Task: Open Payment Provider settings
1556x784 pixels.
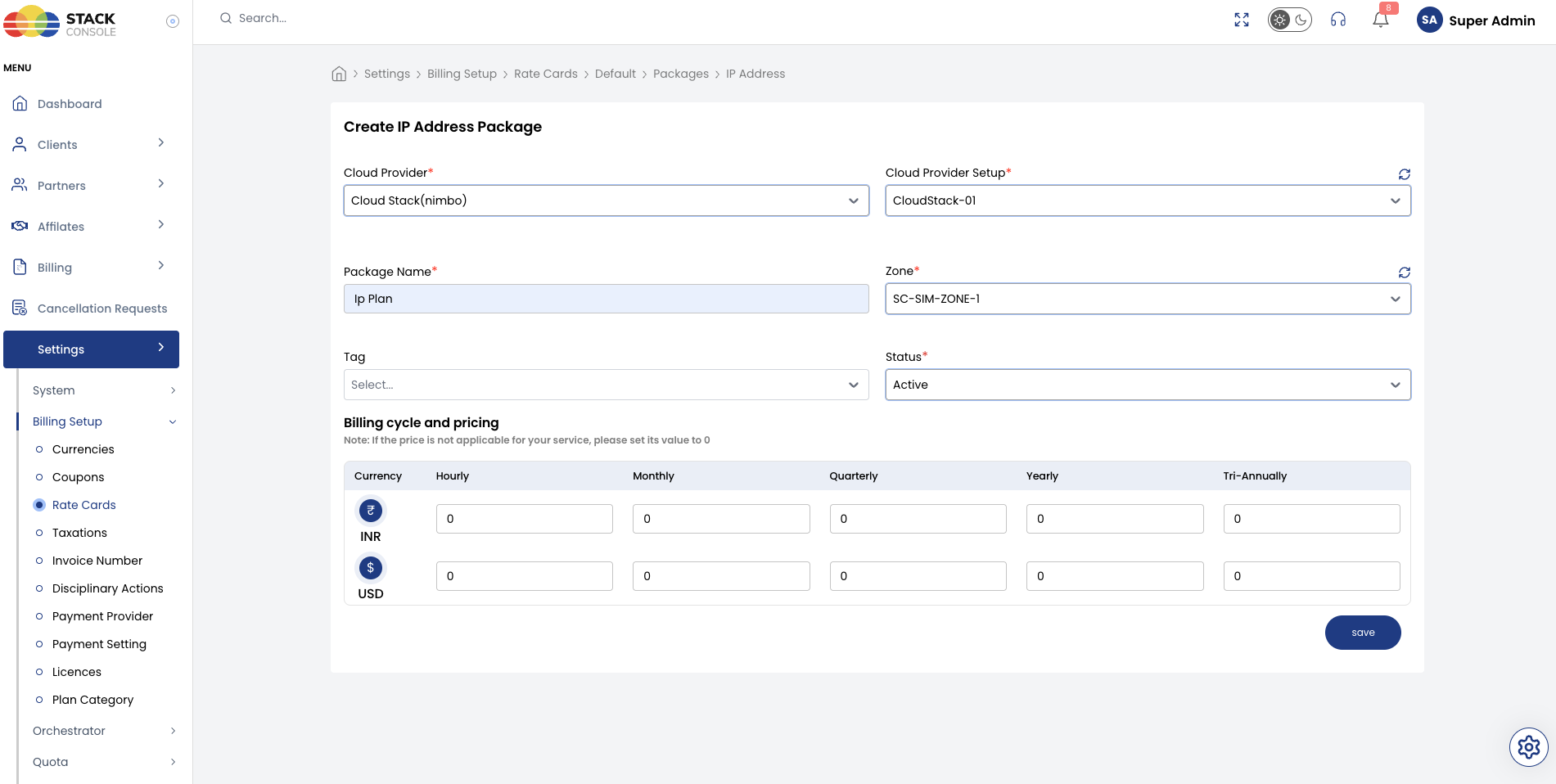Action: click(102, 616)
